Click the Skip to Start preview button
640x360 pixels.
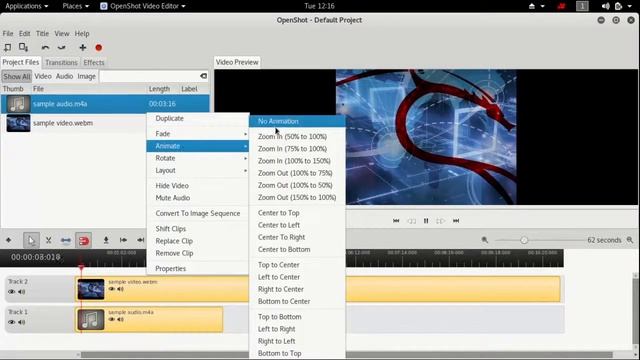396,221
